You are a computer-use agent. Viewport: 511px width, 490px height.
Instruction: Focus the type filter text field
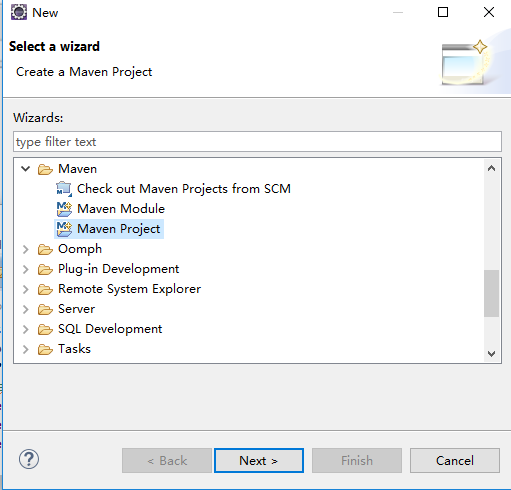257,142
